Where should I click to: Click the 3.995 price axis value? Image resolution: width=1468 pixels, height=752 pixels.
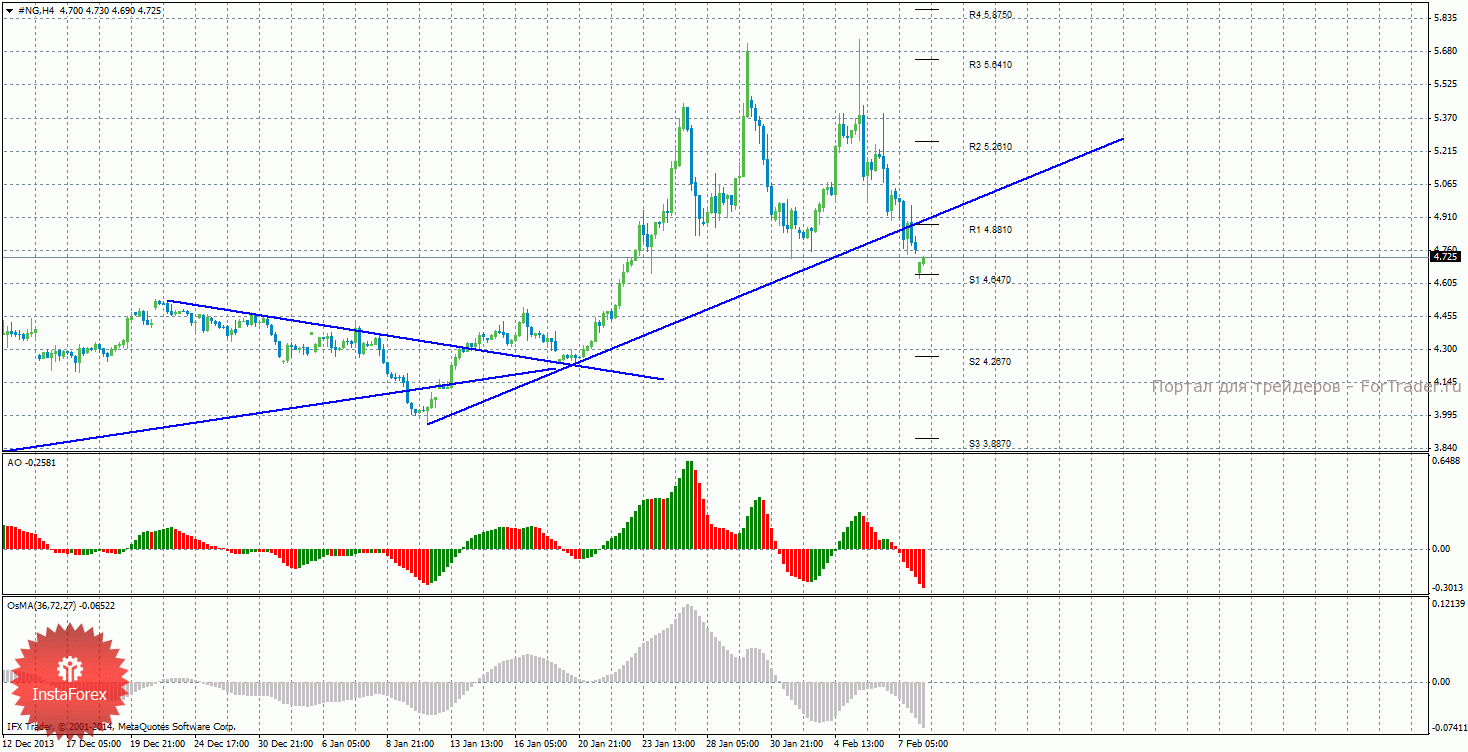[1446, 415]
